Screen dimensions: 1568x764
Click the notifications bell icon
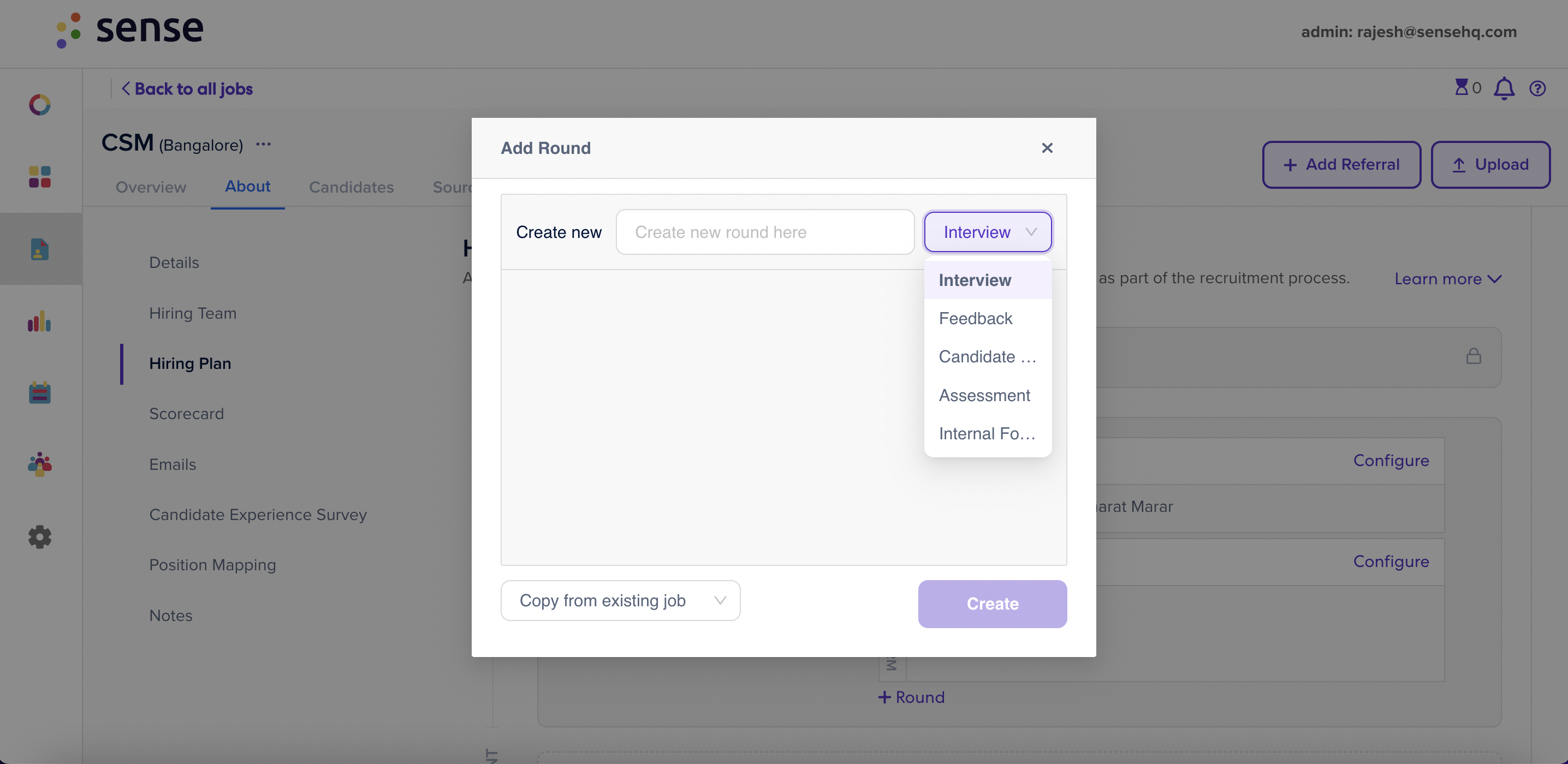click(1504, 88)
